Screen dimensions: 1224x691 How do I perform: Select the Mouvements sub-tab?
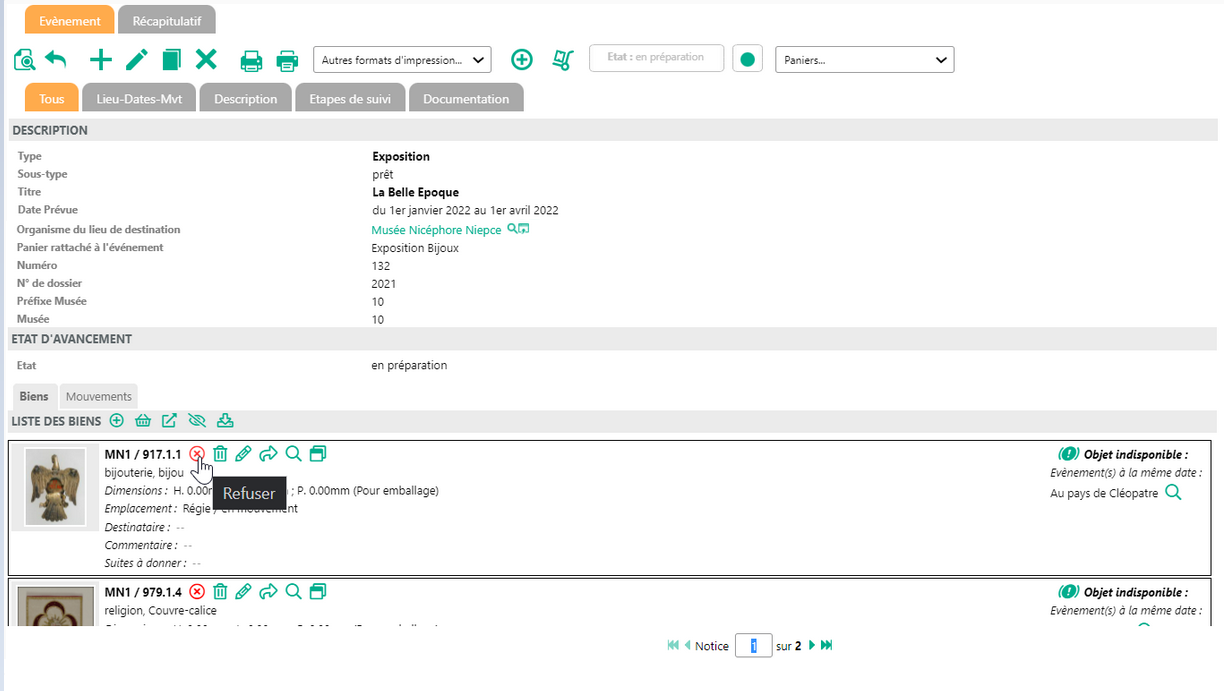pyautogui.click(x=99, y=397)
